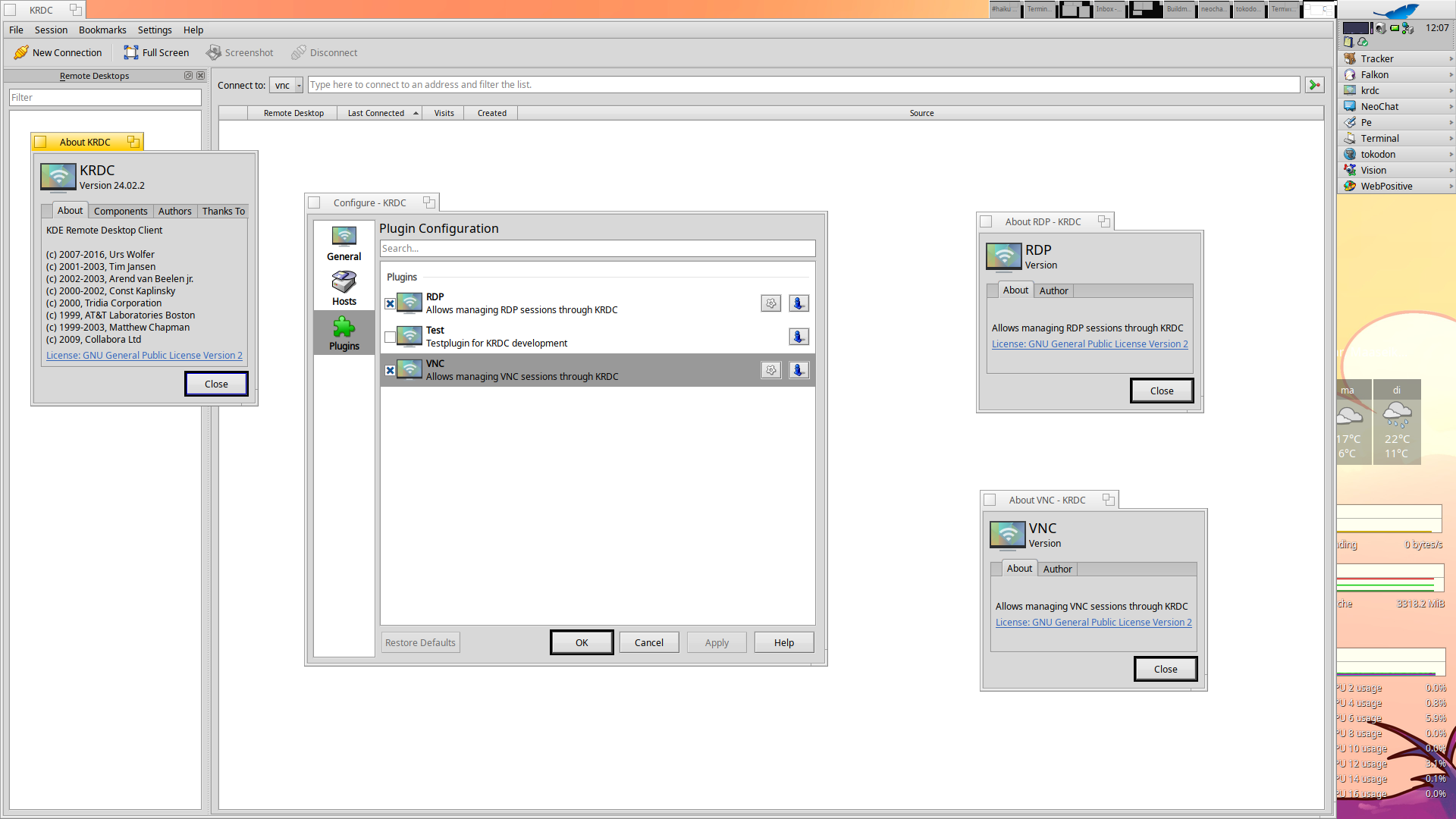Click clipboard notes icon in Deskbar tray
The image size is (1456, 819).
1348,42
